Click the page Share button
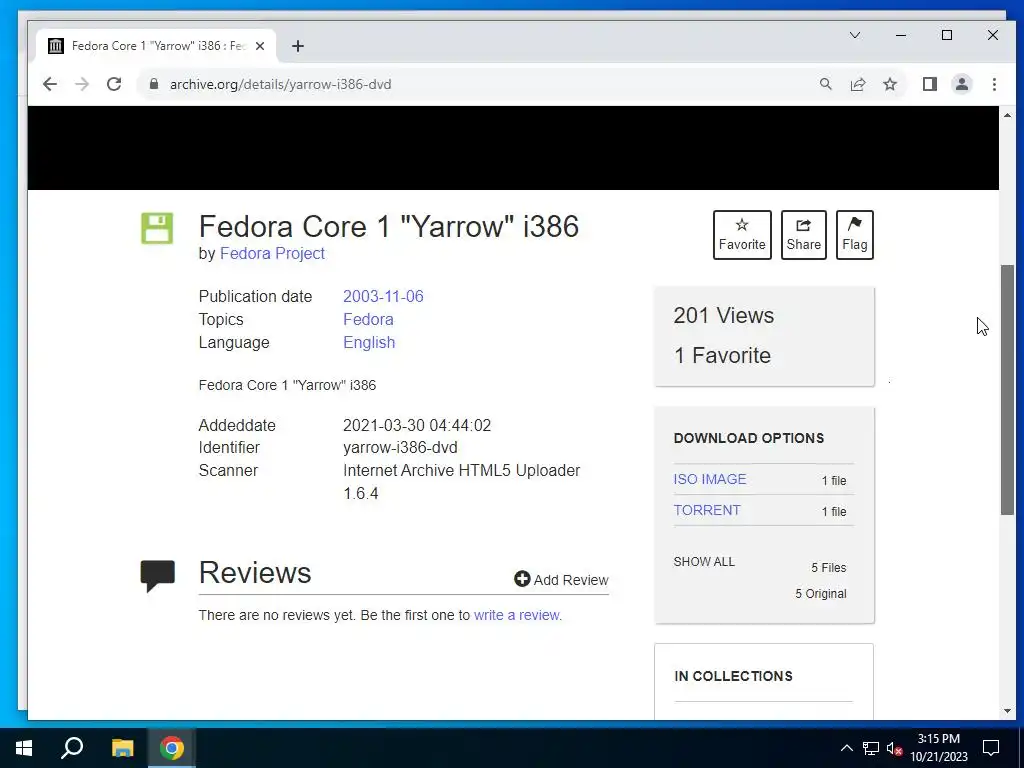Image resolution: width=1024 pixels, height=768 pixels. (803, 234)
